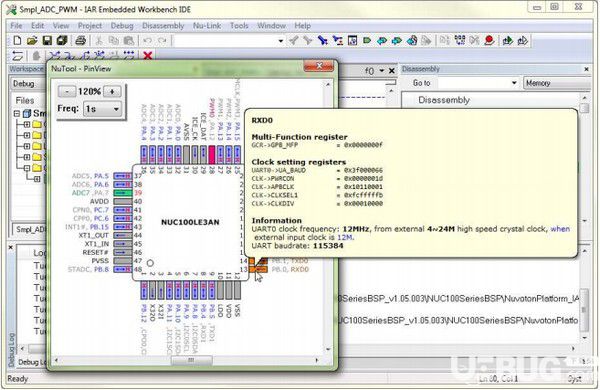Viewport: 600px width, 390px height.
Task: Click the INT1# PB.15 pin 43
Action: coord(122,227)
